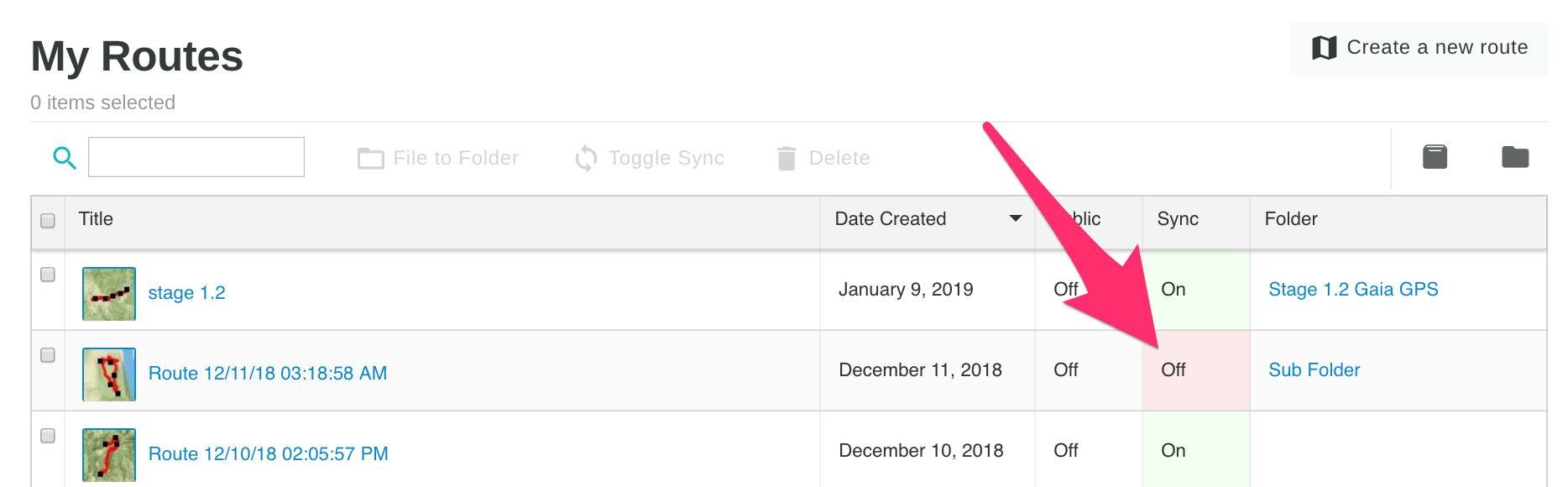
Task: Click the red Off sync cell
Action: point(1194,370)
